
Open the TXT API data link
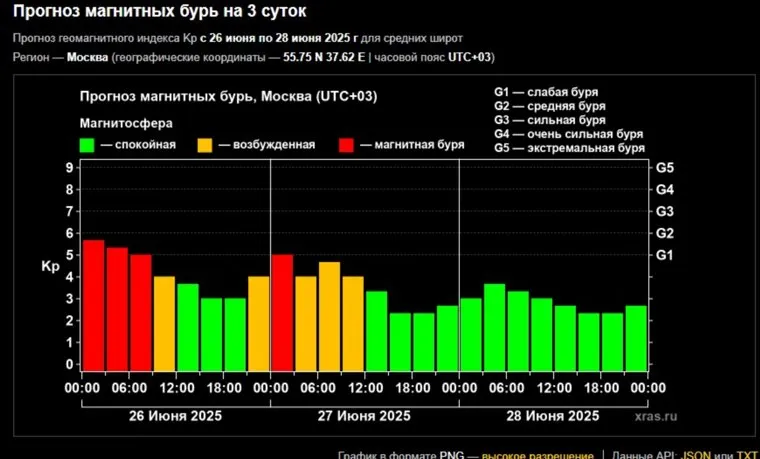click(746, 454)
